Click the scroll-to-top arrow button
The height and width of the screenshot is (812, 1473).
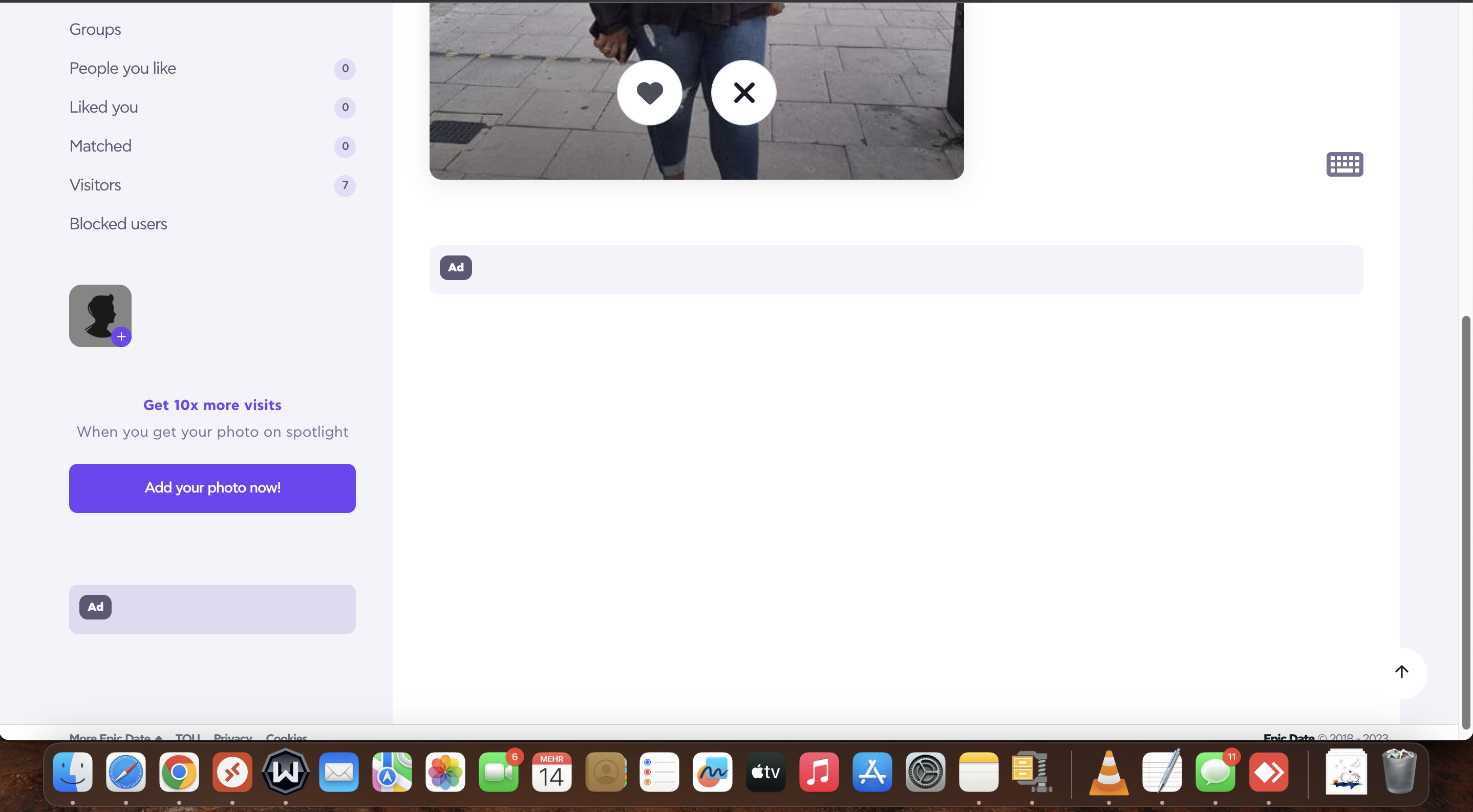[1401, 672]
